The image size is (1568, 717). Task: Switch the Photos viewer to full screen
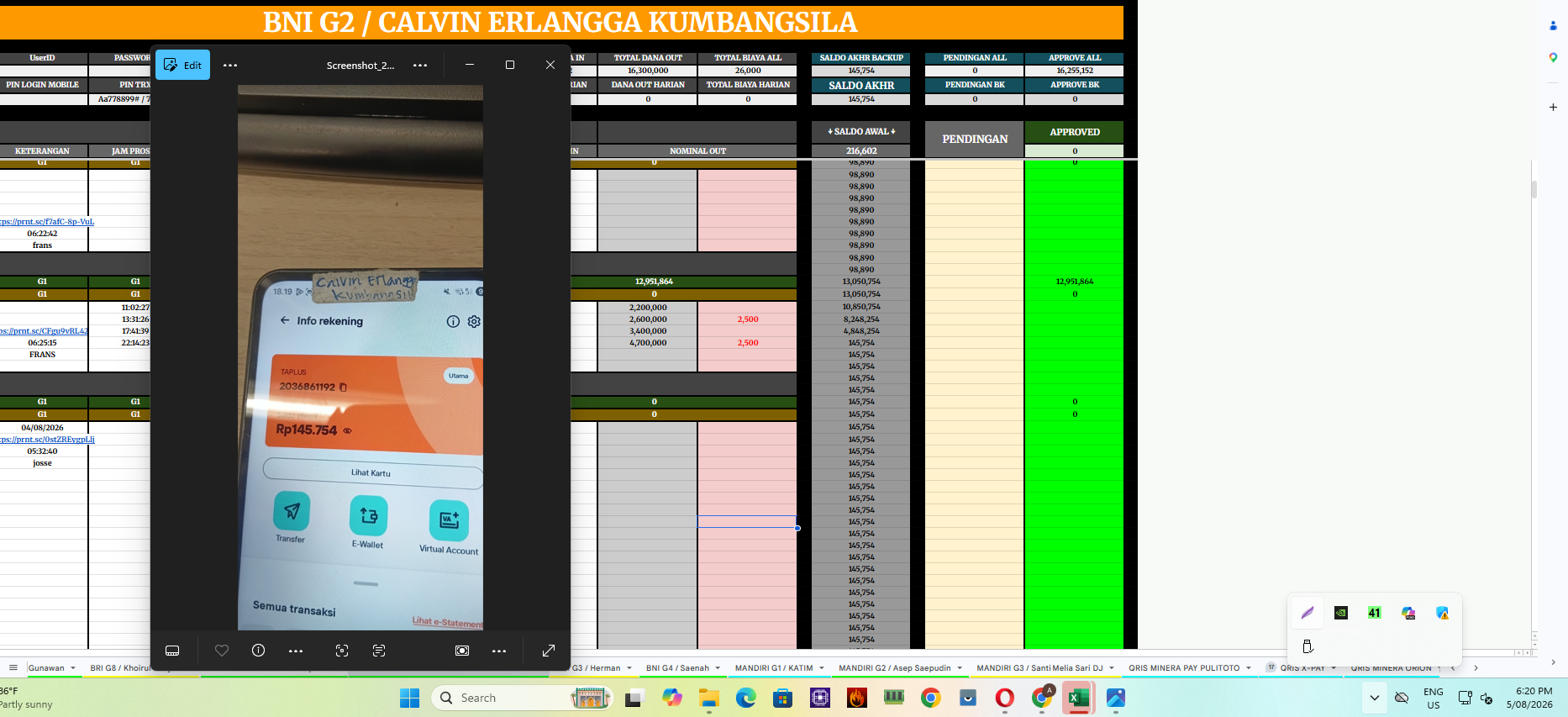coord(549,651)
